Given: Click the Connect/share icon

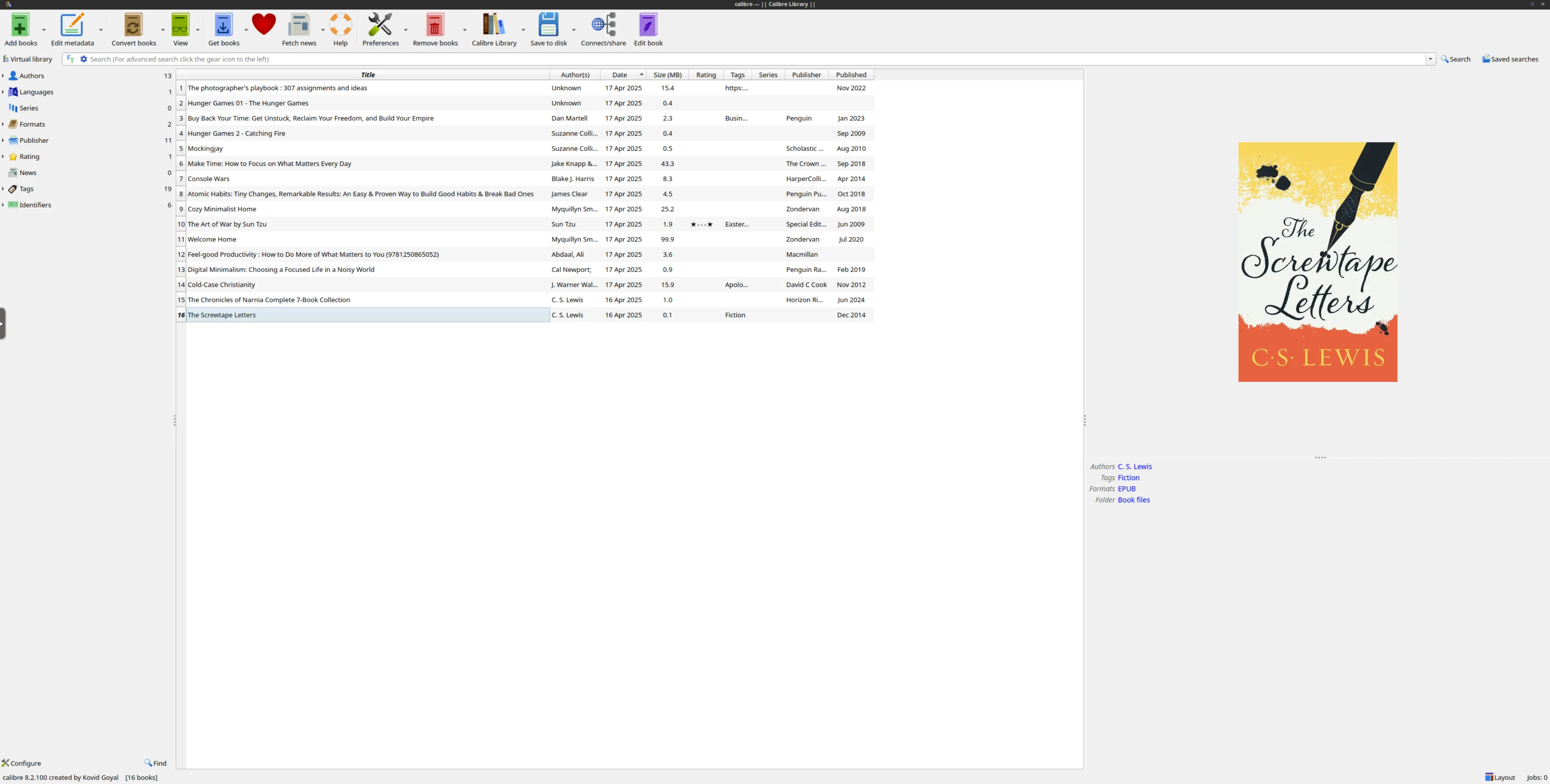Looking at the screenshot, I should (603, 25).
